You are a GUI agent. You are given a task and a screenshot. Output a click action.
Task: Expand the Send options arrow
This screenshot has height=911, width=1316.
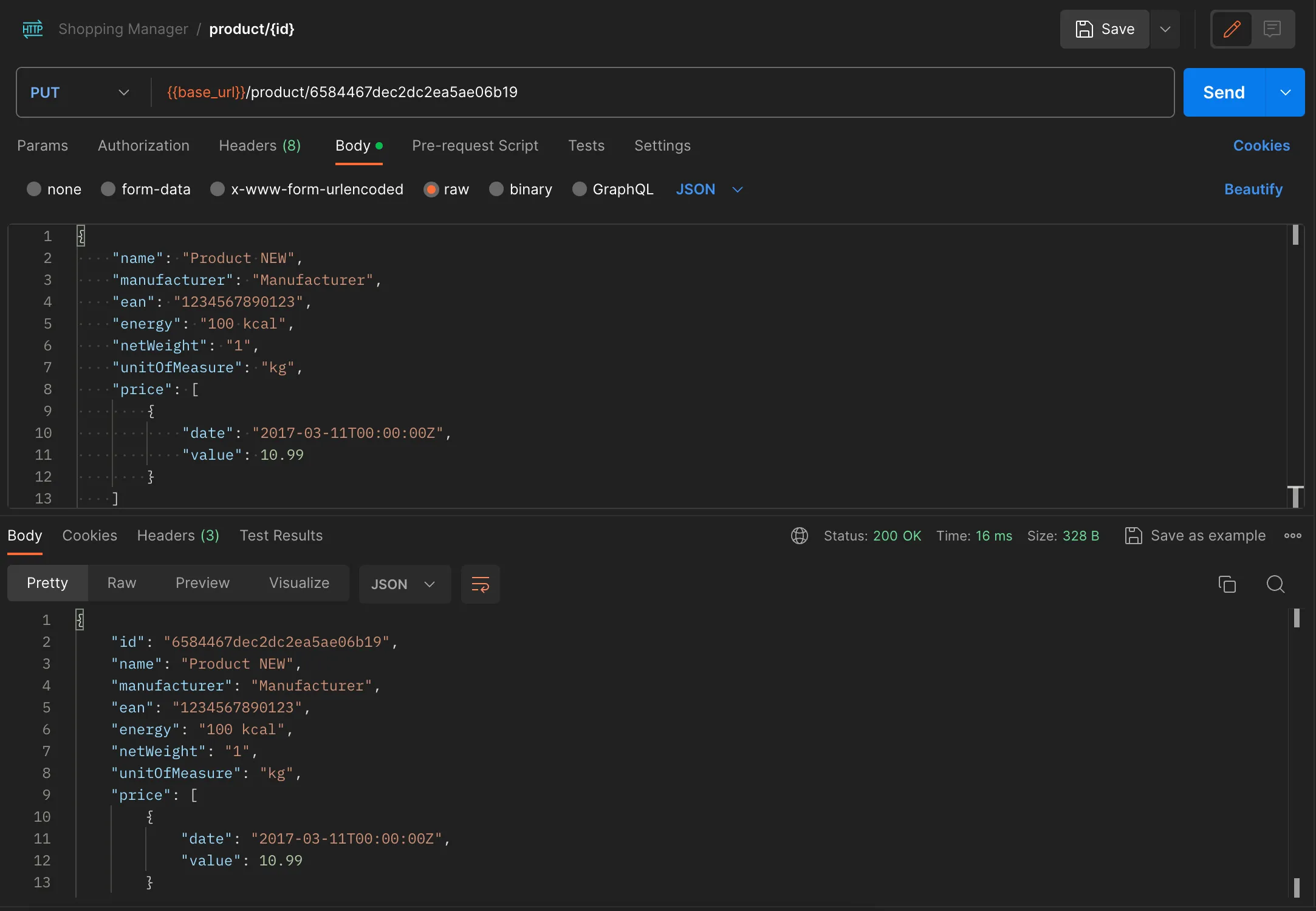point(1285,92)
